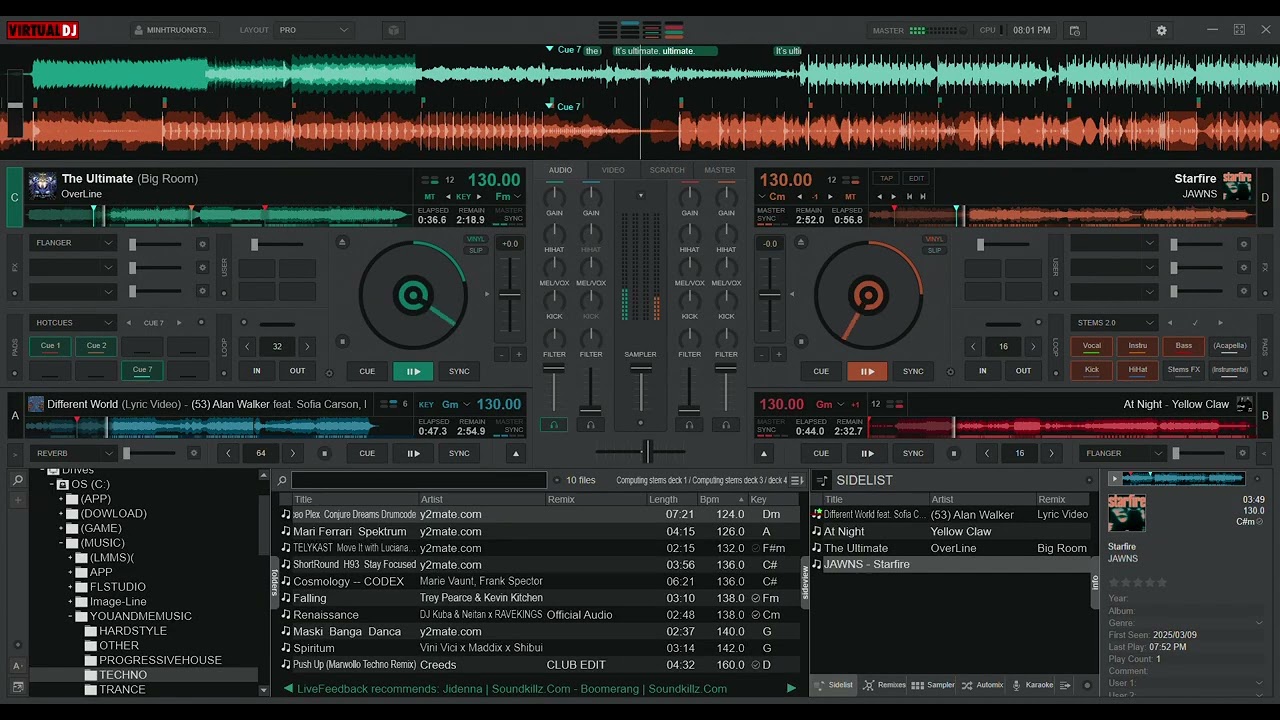
Task: Trigger Cue 7 hotcue pad
Action: pos(142,370)
